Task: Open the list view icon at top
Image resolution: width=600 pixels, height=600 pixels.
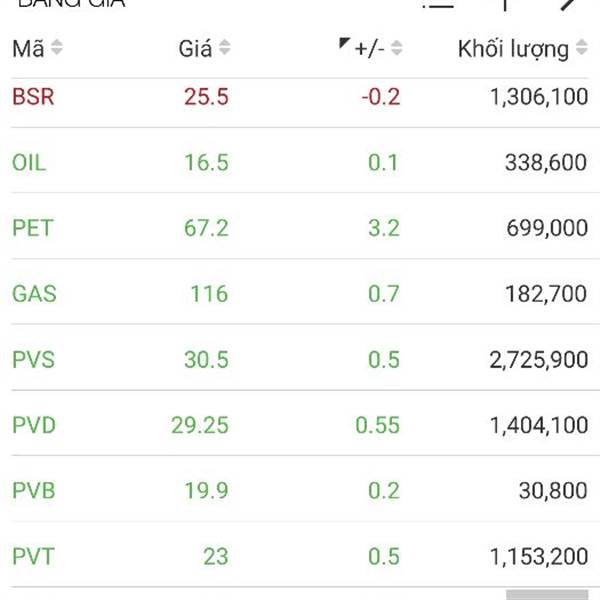Action: pyautogui.click(x=438, y=5)
